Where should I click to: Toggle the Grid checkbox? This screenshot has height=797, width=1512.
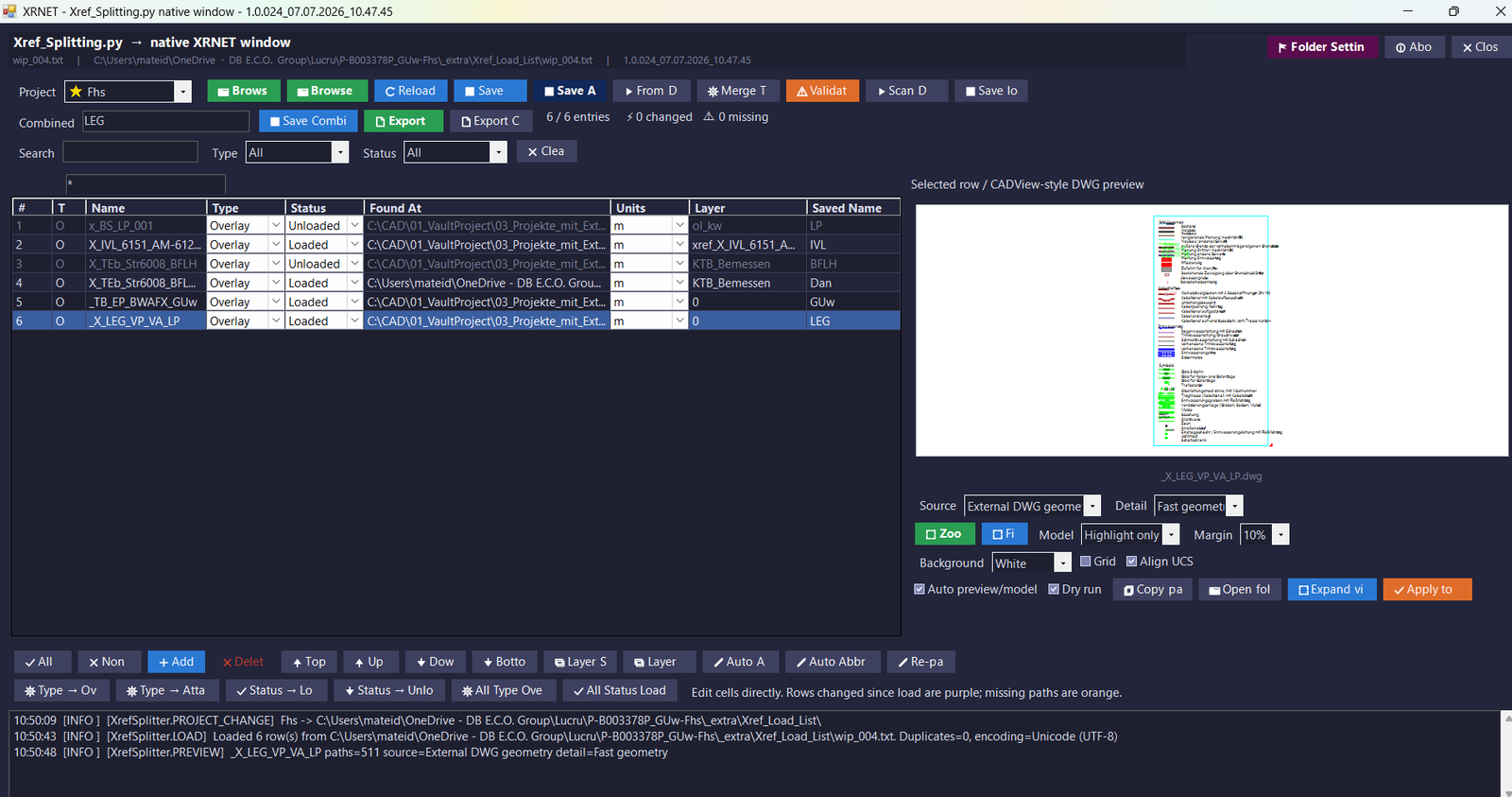click(x=1086, y=562)
